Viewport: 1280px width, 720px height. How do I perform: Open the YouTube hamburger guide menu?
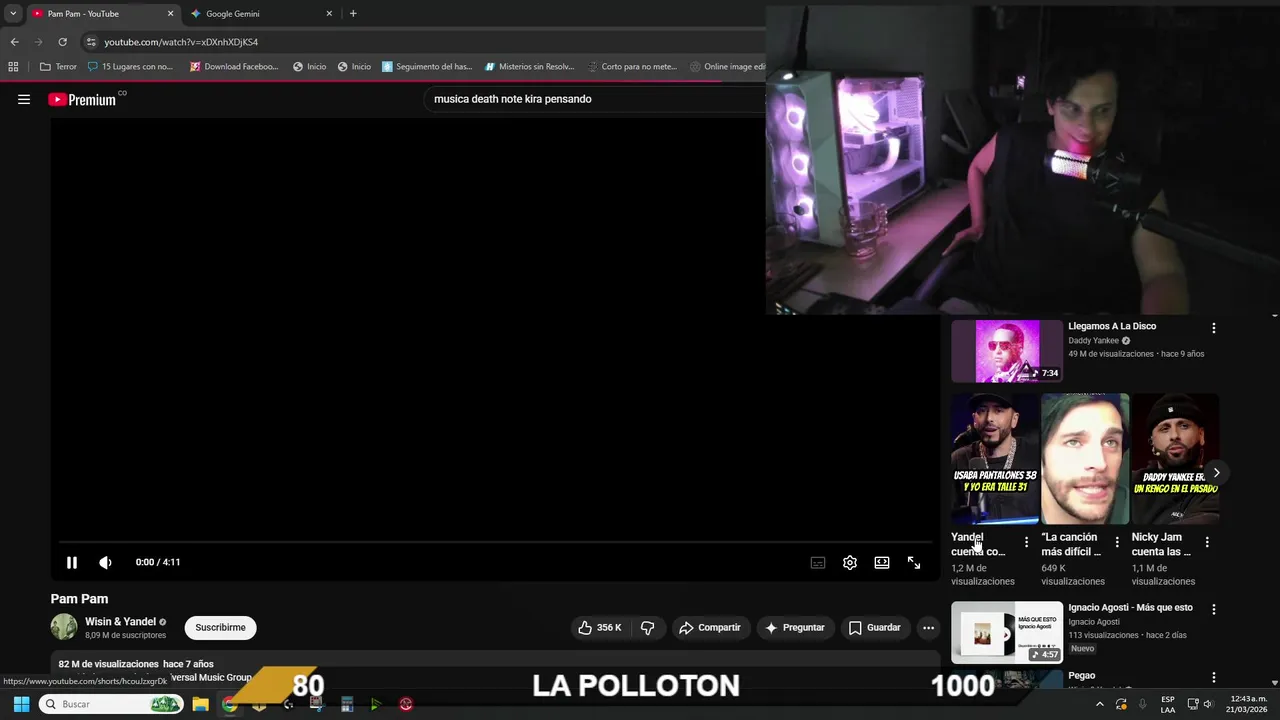24,99
